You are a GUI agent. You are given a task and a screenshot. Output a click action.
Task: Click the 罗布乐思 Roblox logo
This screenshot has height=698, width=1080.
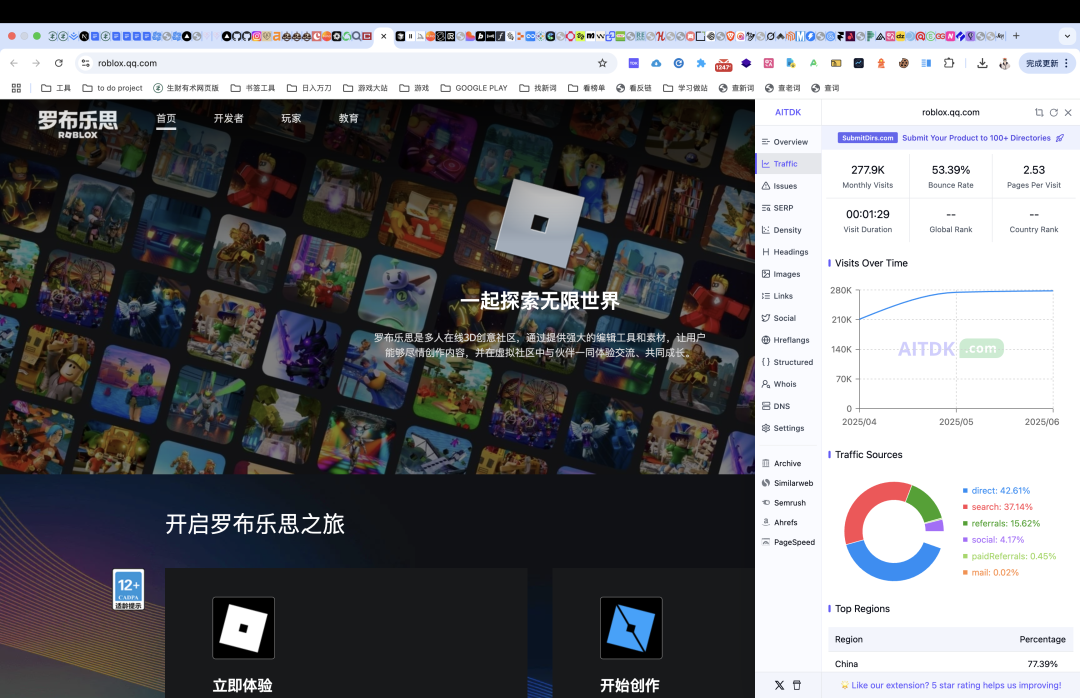[78, 124]
